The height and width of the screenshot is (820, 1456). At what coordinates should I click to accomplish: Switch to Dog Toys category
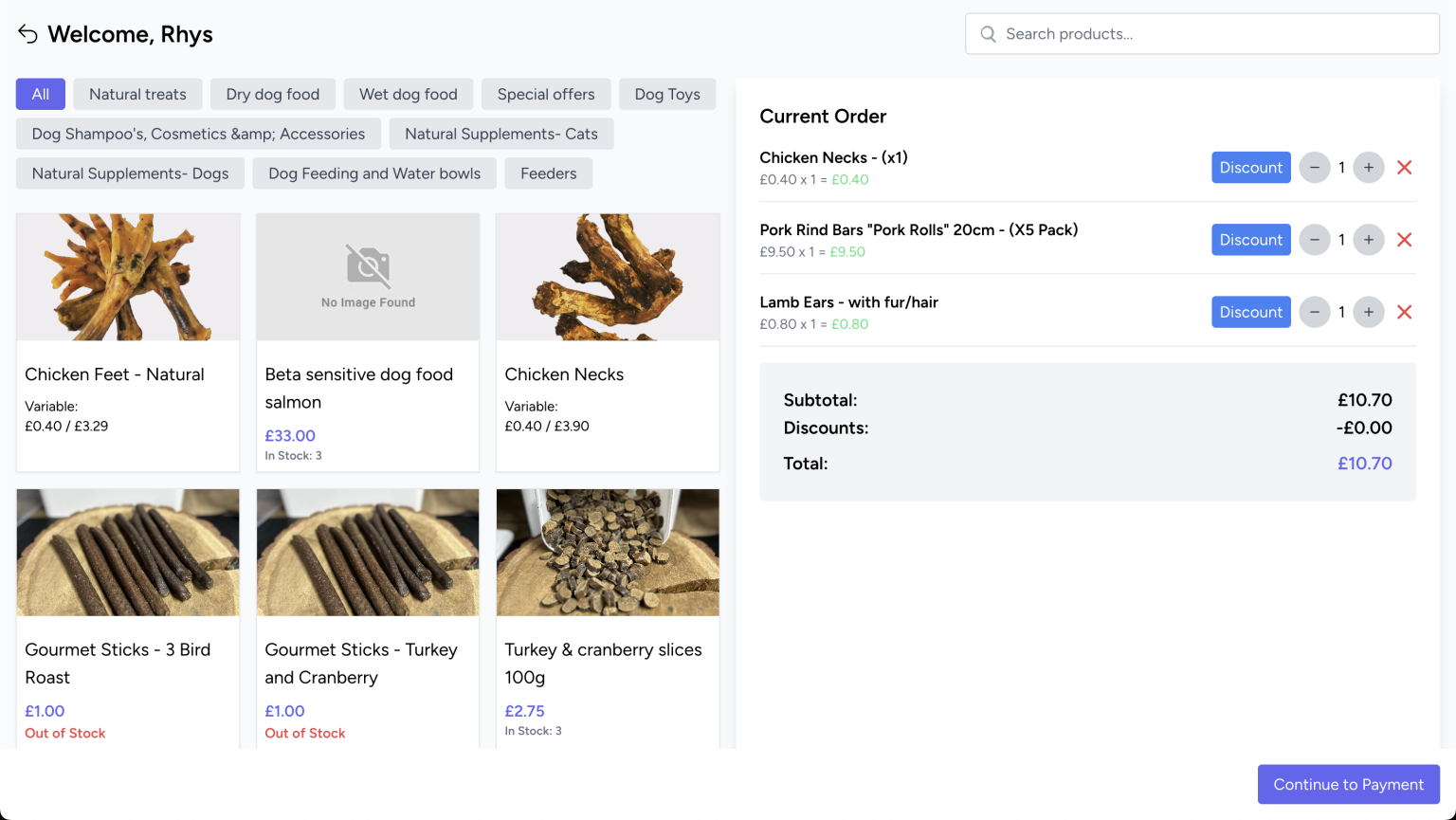coord(667,94)
